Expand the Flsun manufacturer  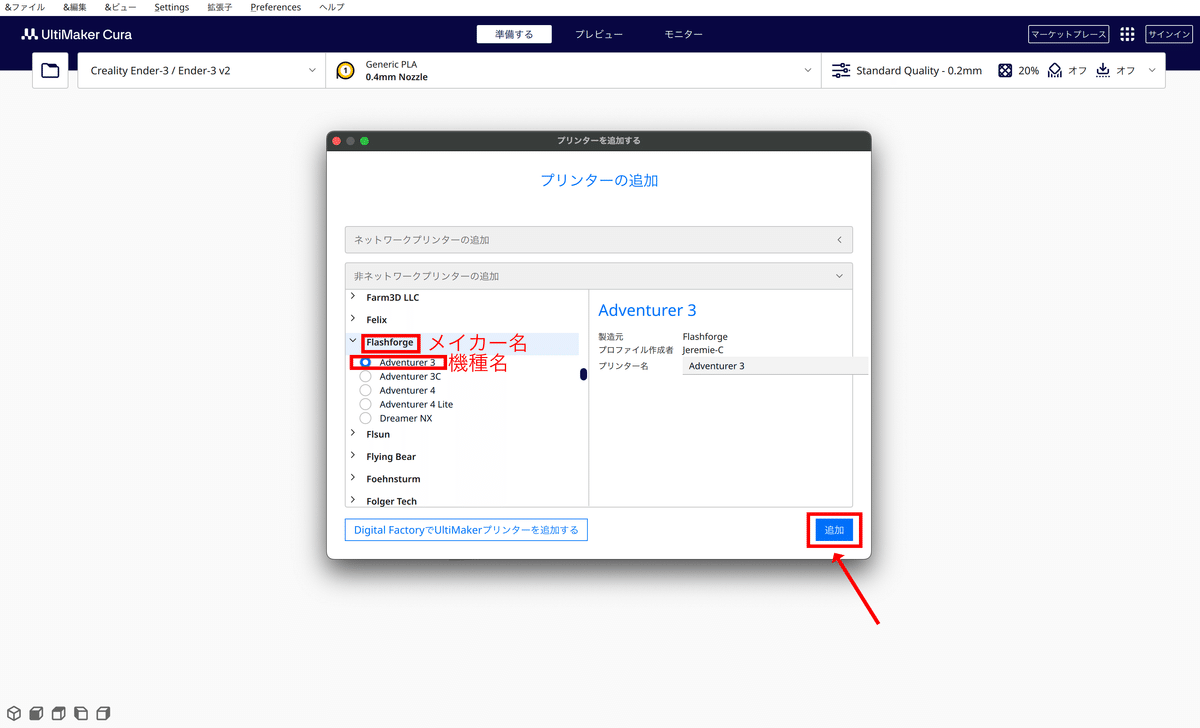point(353,434)
